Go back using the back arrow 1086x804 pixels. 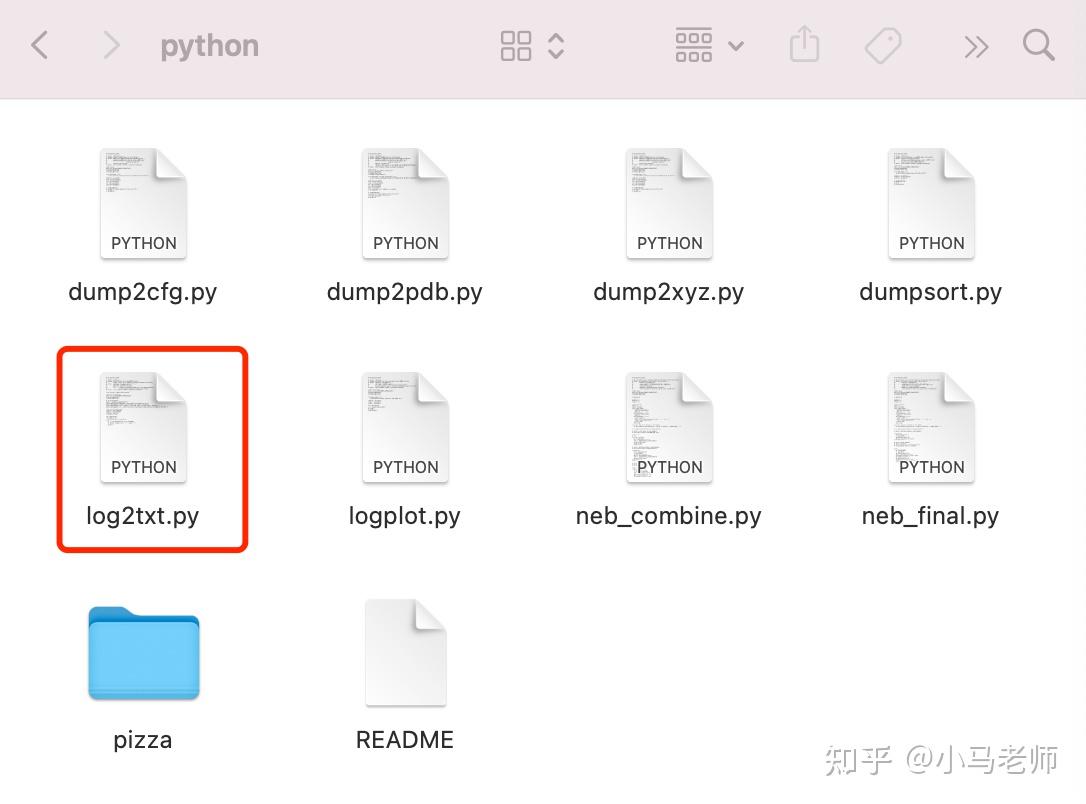pos(39,45)
